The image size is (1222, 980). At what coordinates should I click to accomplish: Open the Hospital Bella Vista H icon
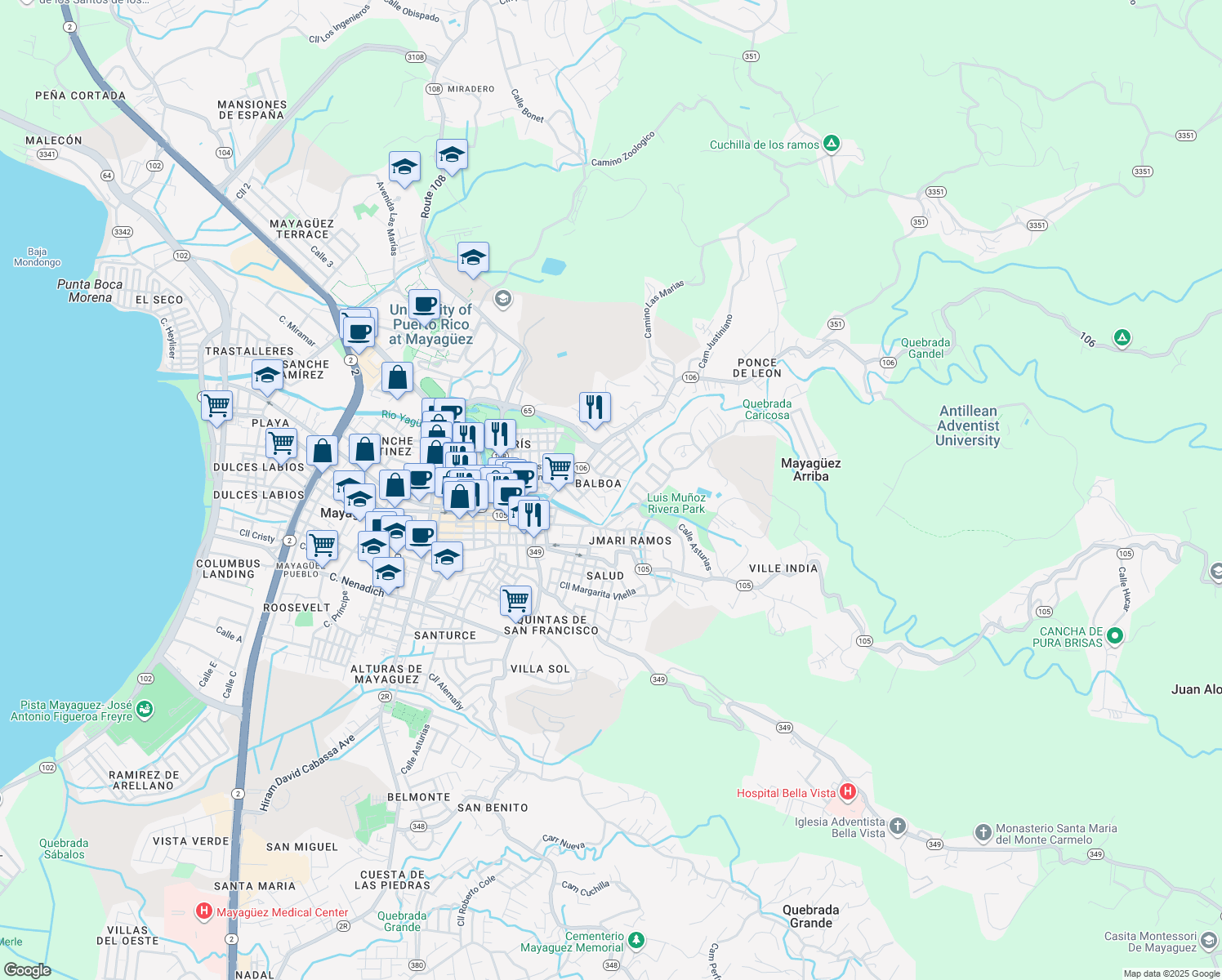click(849, 792)
